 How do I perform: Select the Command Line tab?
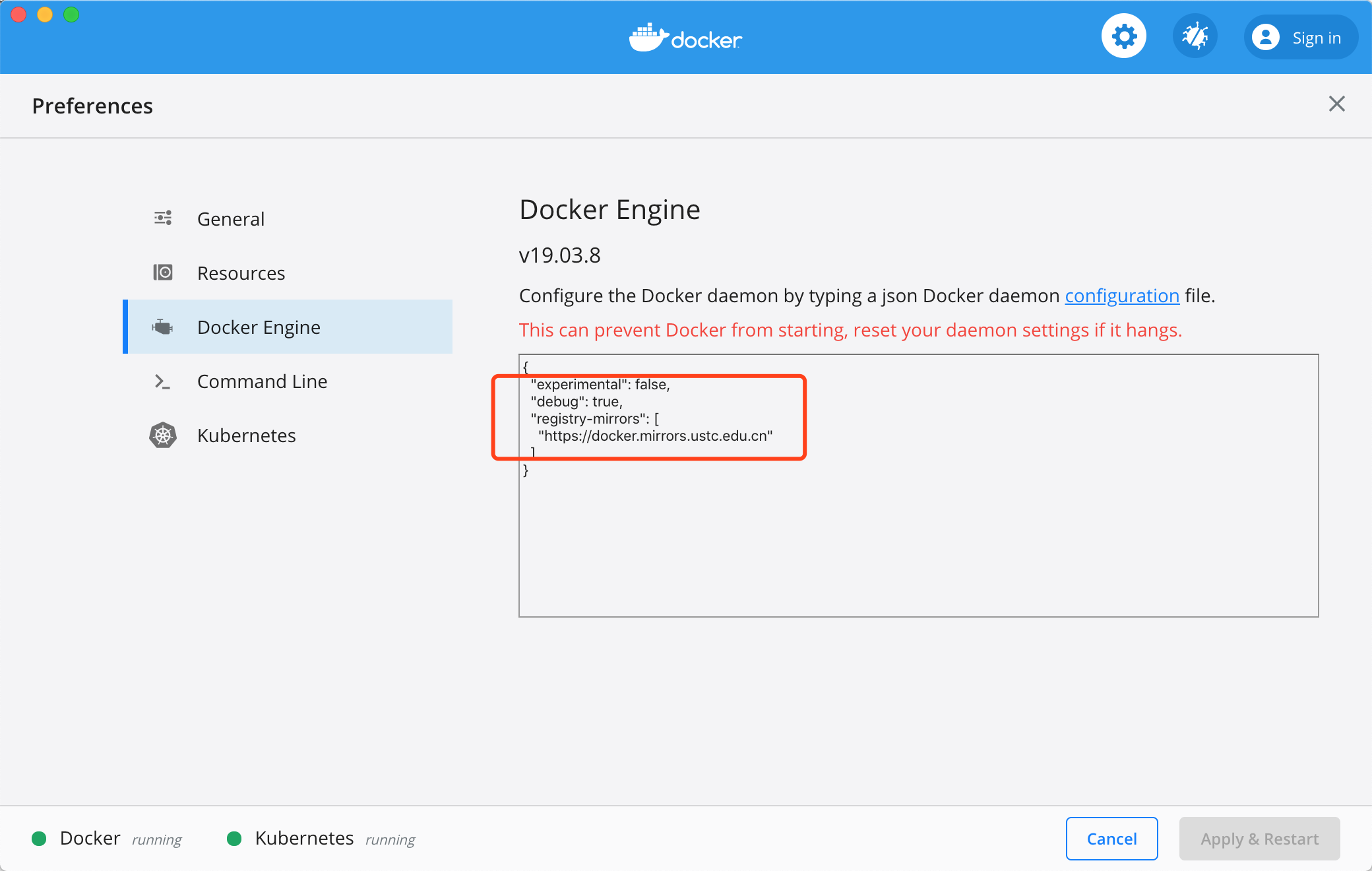pyautogui.click(x=262, y=381)
